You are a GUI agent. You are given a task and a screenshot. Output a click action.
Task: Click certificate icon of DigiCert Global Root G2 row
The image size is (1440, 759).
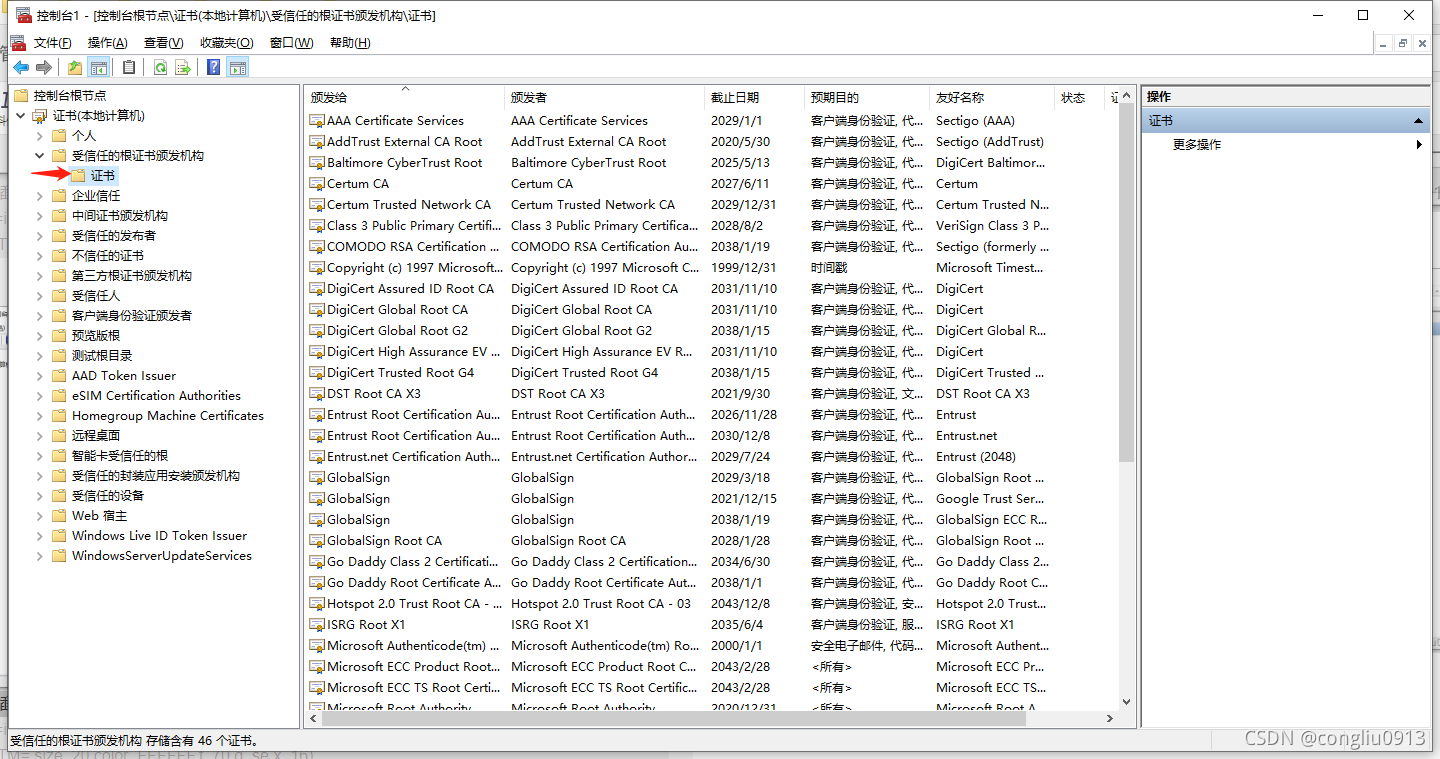(318, 330)
